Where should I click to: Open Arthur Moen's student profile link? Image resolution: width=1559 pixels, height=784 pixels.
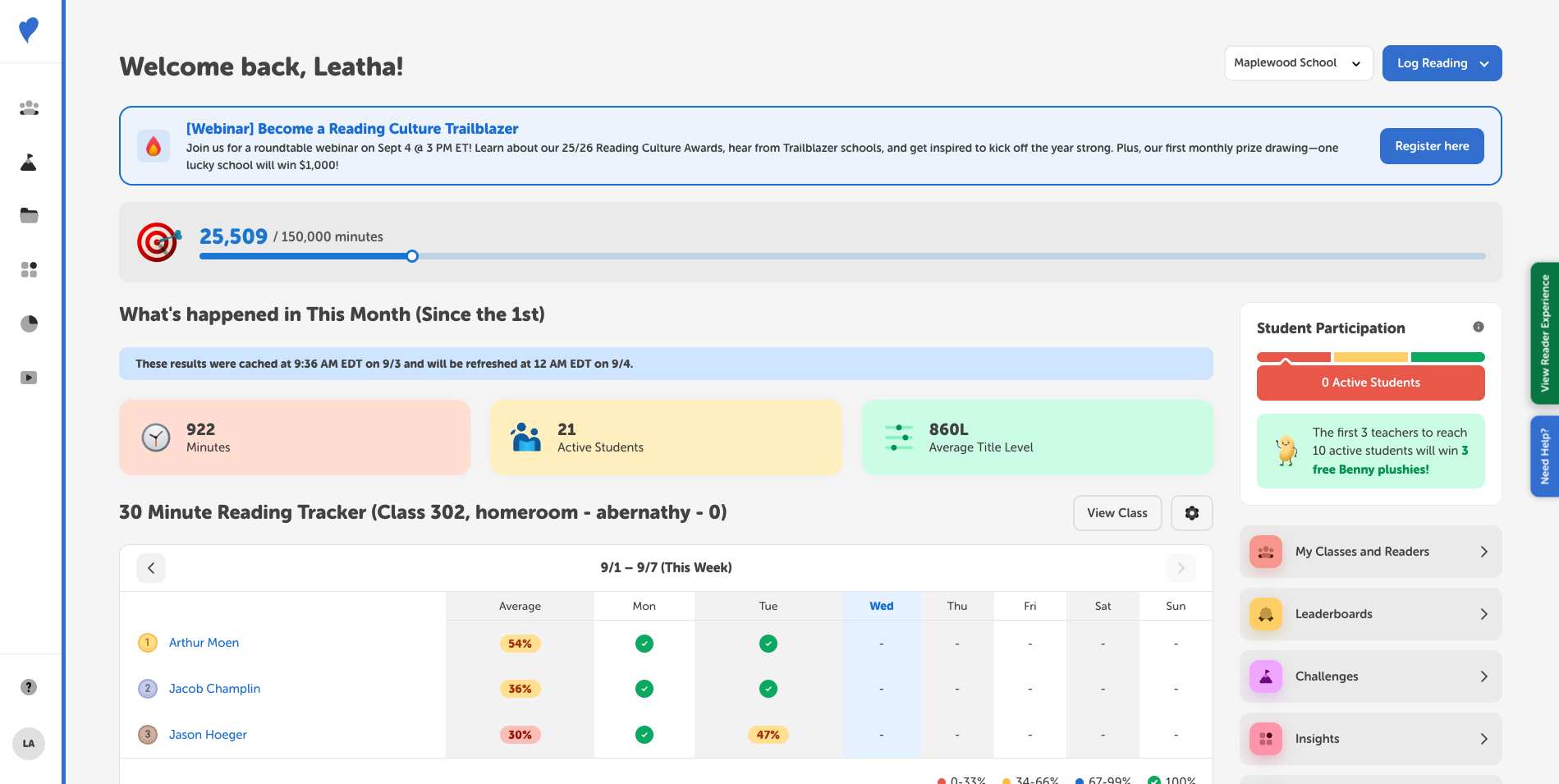pyautogui.click(x=204, y=643)
